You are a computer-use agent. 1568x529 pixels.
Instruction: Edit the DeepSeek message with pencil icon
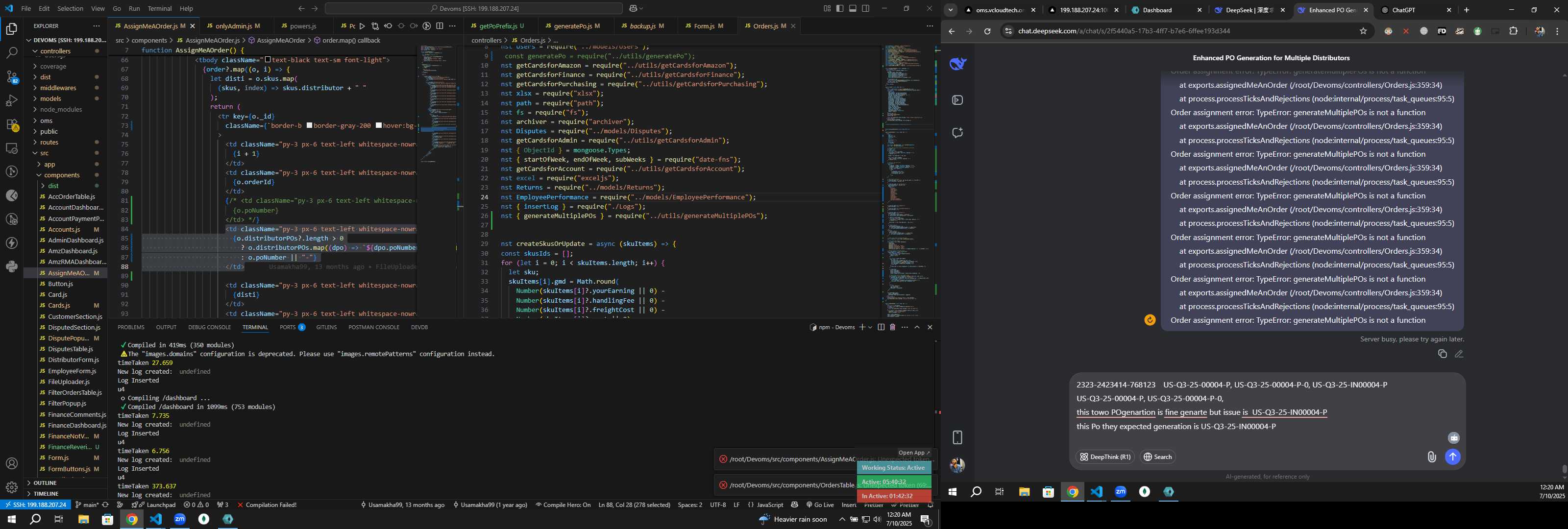1459,354
